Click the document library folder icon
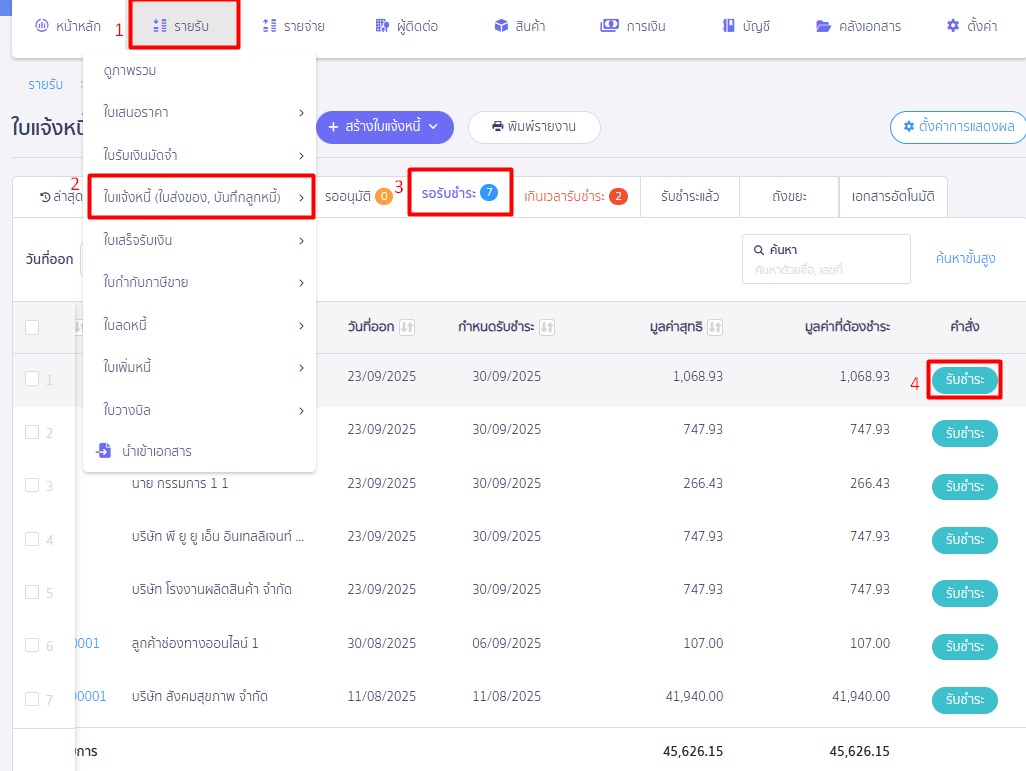Image resolution: width=1026 pixels, height=771 pixels. 823,26
